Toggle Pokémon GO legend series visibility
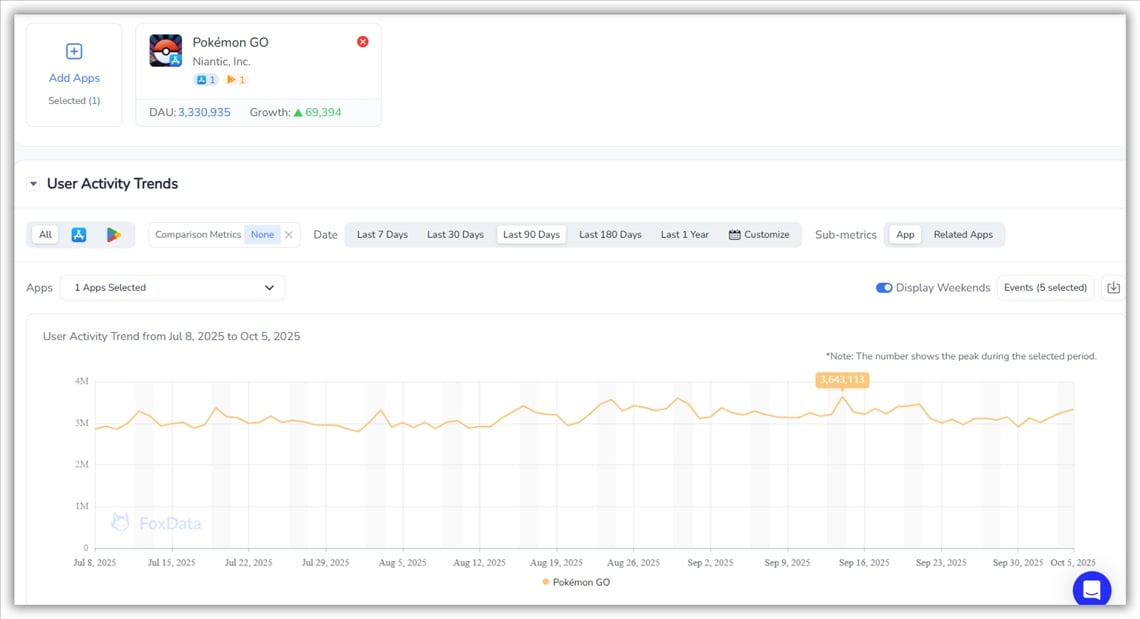Image resolution: width=1140 pixels, height=619 pixels. [x=576, y=582]
